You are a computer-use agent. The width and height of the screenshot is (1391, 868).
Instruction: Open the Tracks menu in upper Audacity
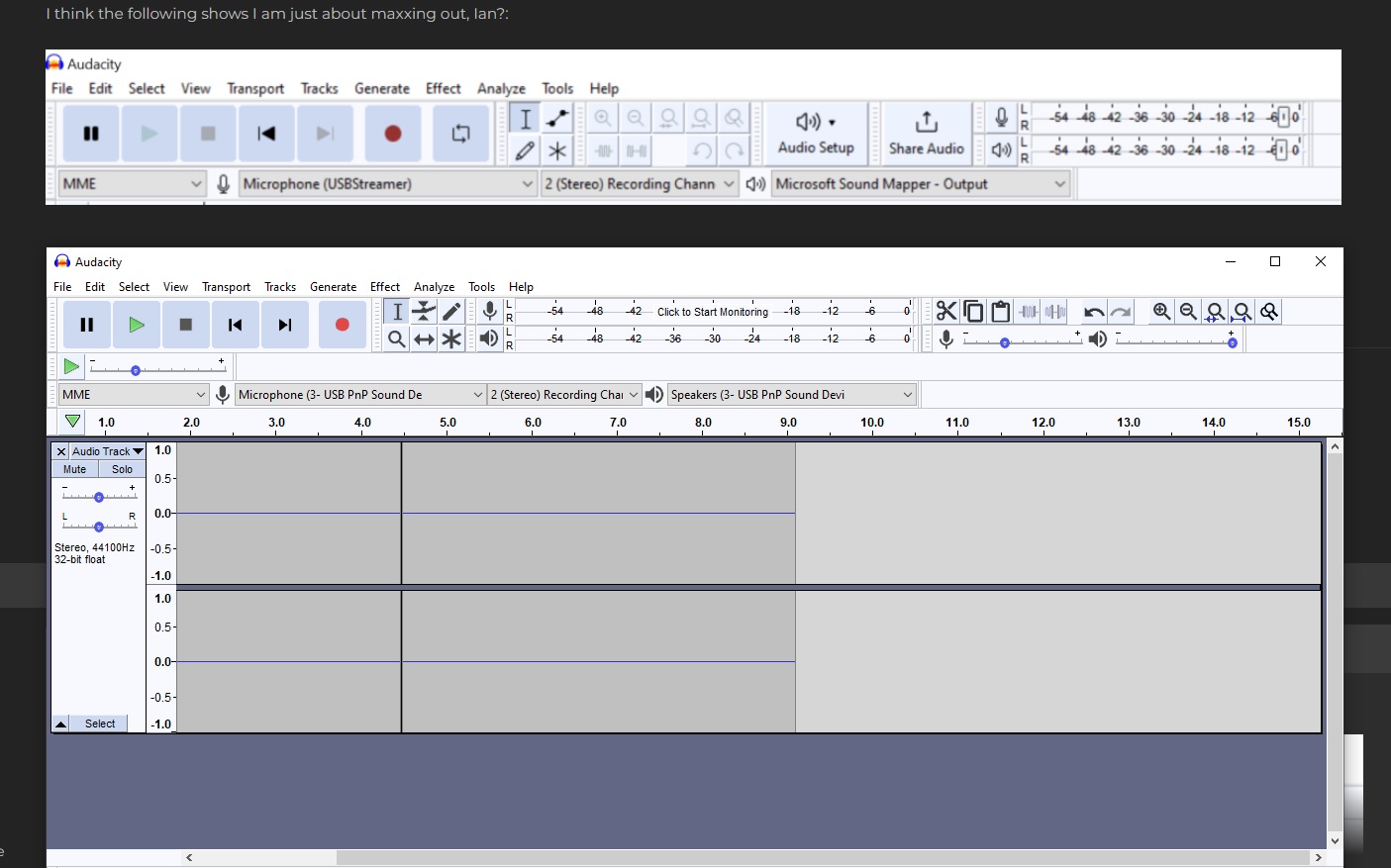[x=320, y=88]
